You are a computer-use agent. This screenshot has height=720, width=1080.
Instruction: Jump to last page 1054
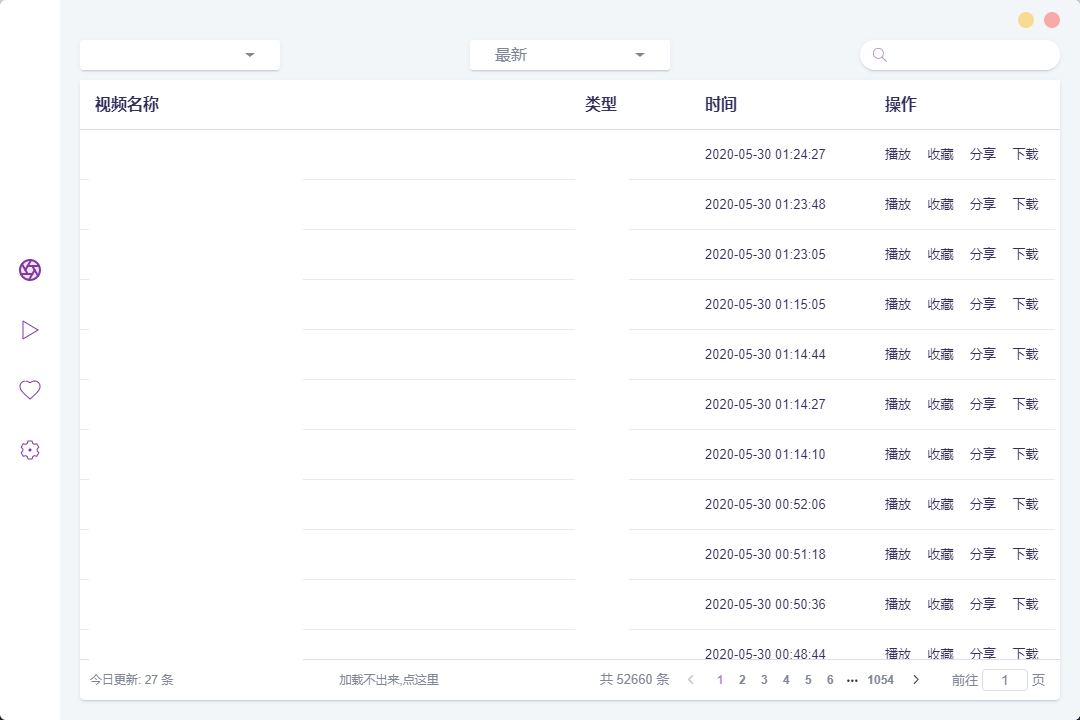[881, 679]
